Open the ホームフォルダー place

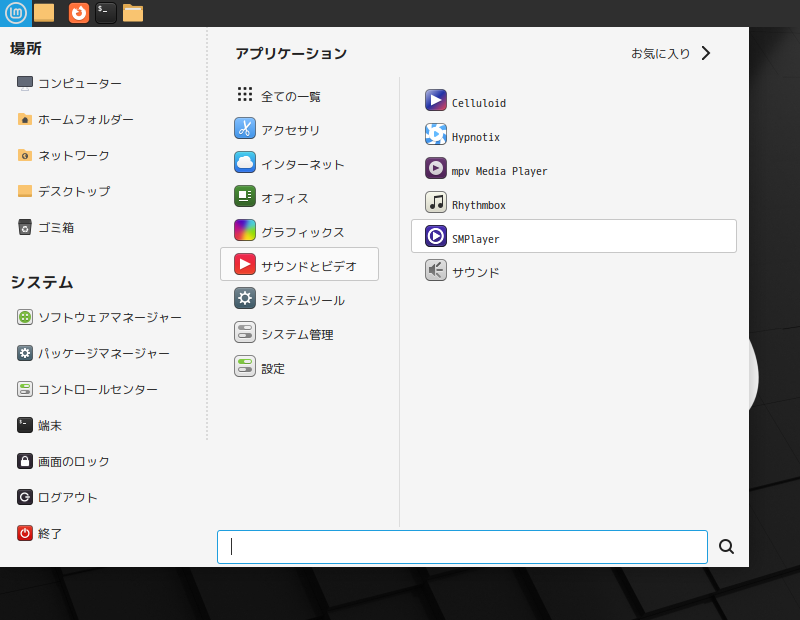(76, 119)
